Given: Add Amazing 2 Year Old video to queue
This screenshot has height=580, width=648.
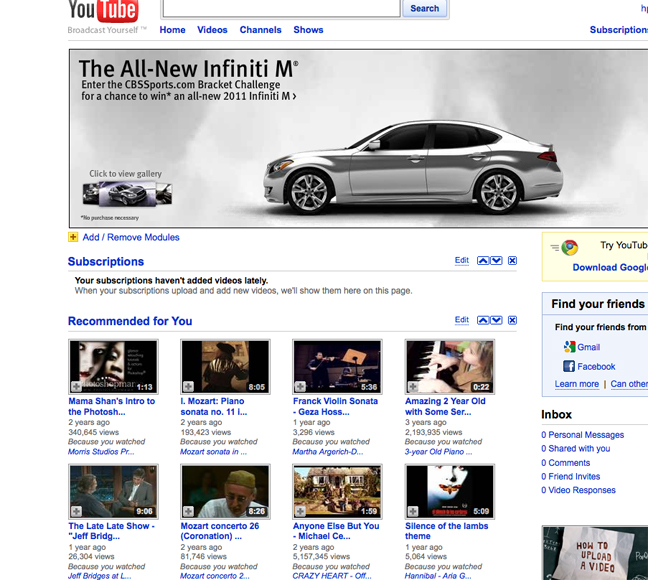Looking at the screenshot, I should tap(413, 387).
